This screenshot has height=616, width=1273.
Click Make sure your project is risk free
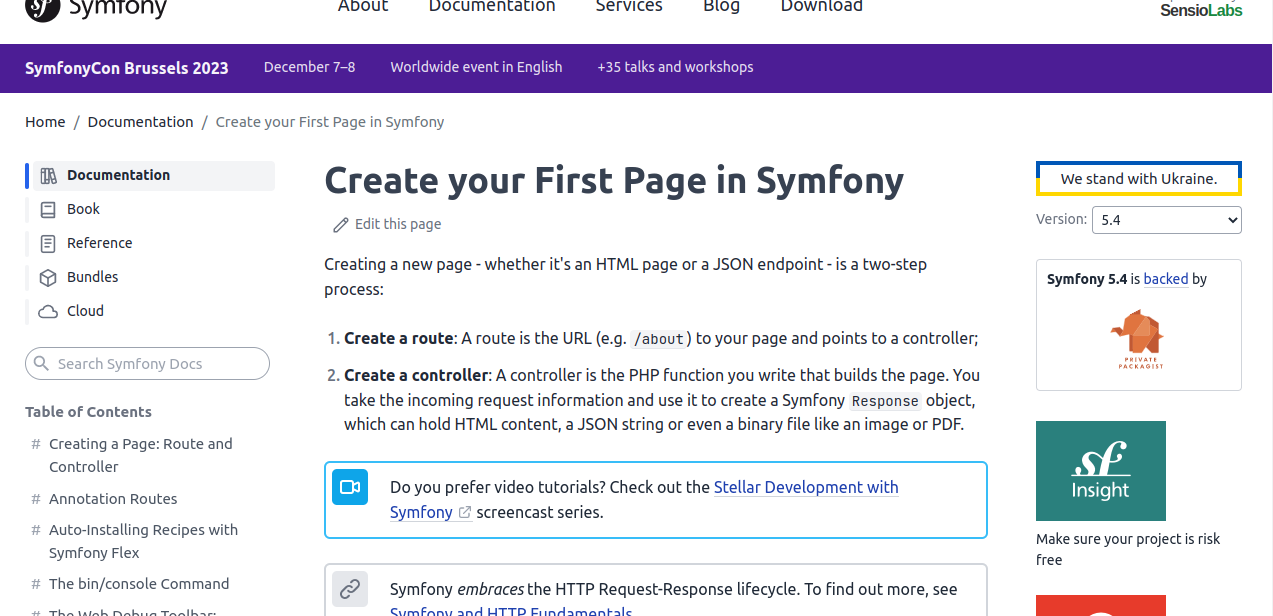click(1128, 549)
